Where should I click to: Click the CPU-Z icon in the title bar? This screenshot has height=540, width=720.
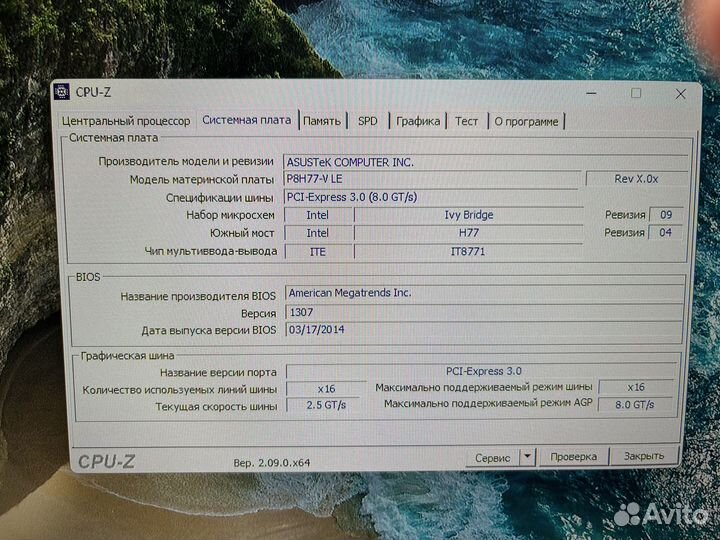(62, 92)
